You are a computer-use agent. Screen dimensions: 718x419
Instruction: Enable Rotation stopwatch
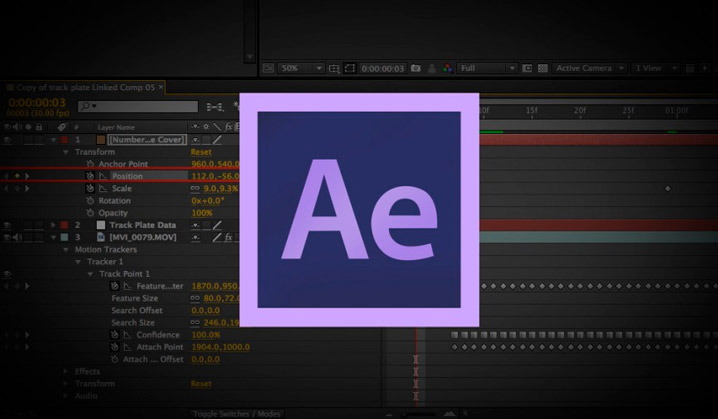pos(90,201)
